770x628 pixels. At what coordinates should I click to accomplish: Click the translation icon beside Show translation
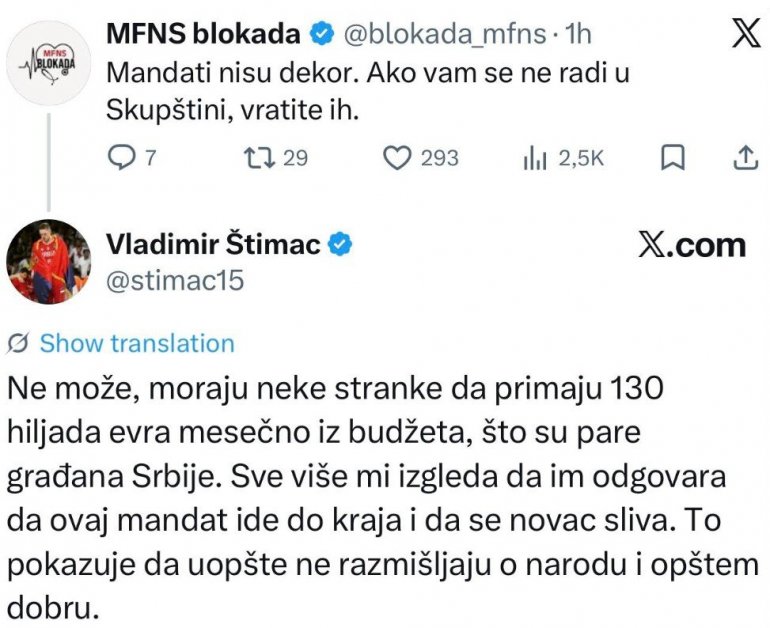click(x=17, y=344)
